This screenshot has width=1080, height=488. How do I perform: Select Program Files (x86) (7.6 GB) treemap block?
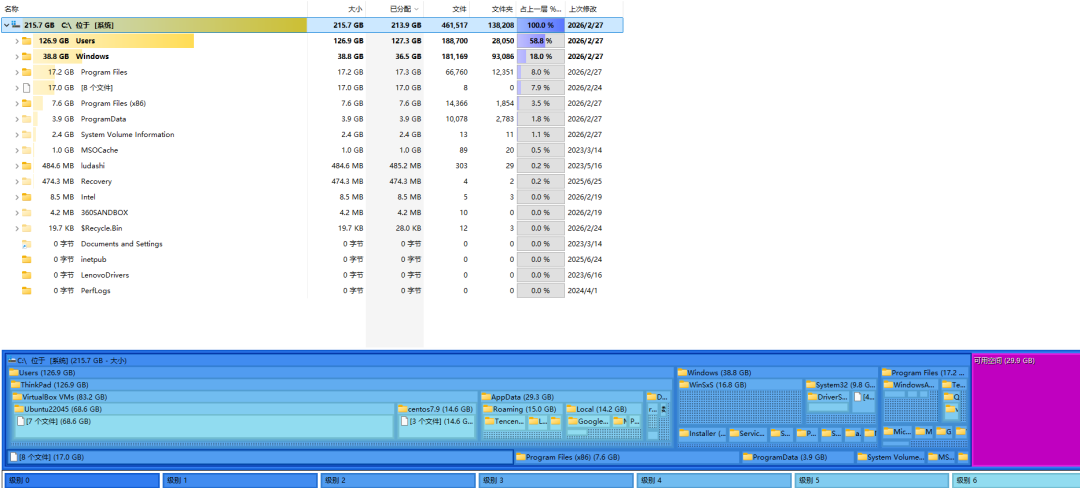point(627,457)
